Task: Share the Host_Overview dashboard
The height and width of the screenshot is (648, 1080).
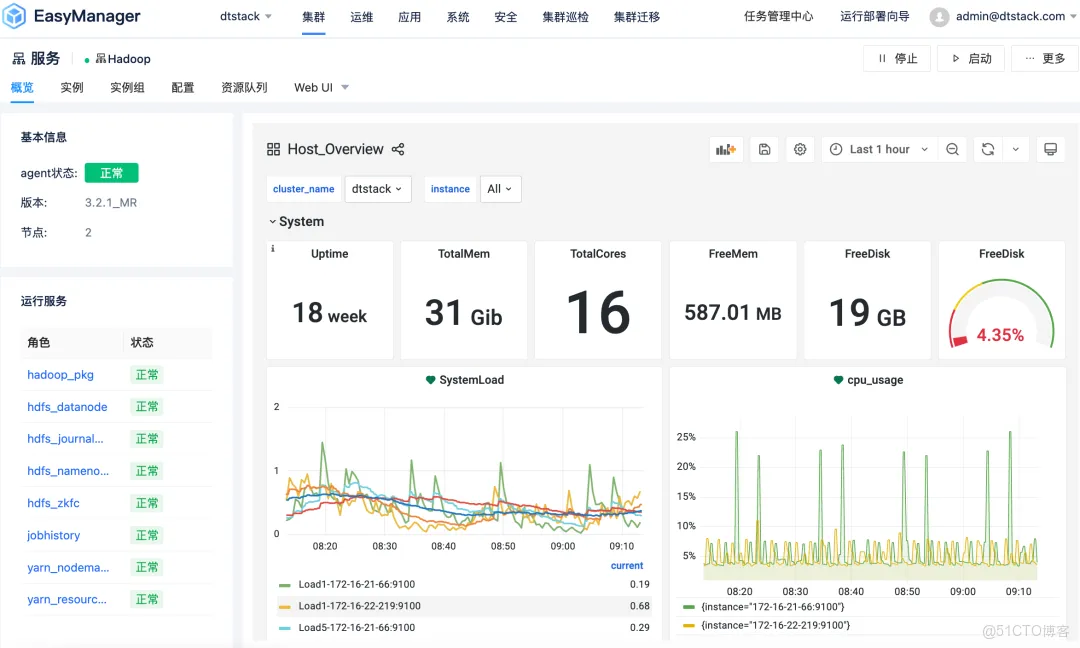Action: pos(398,149)
